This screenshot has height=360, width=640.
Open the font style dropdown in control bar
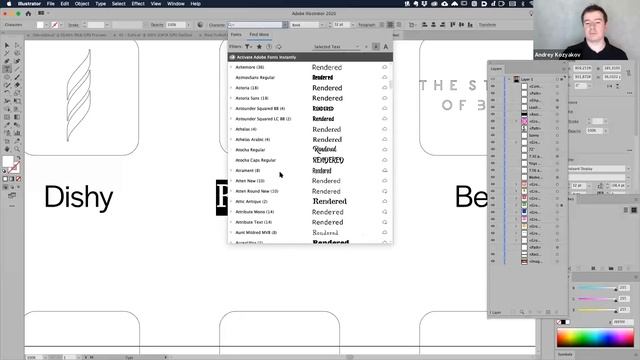pos(322,25)
